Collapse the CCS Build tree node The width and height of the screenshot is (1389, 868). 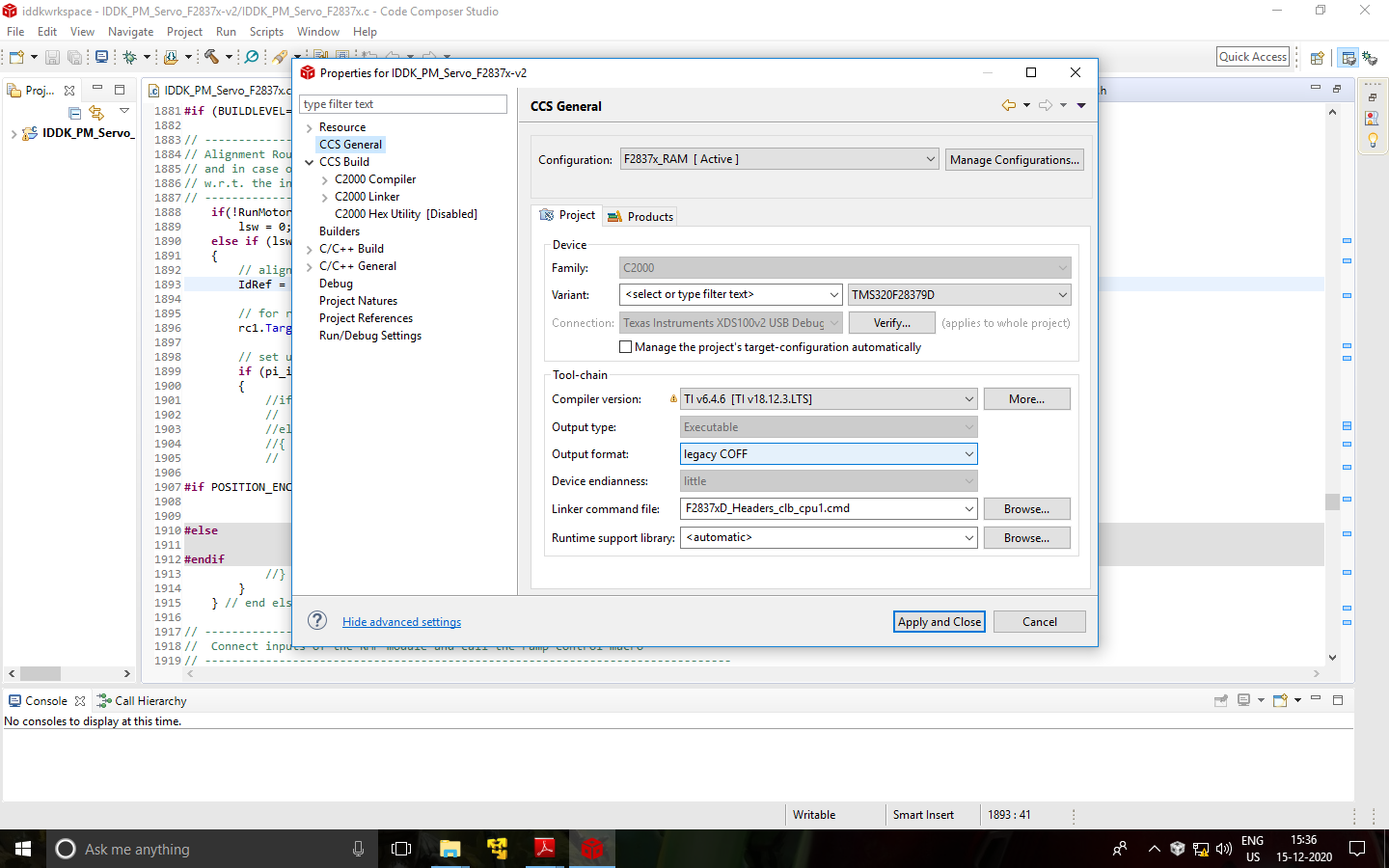point(309,162)
